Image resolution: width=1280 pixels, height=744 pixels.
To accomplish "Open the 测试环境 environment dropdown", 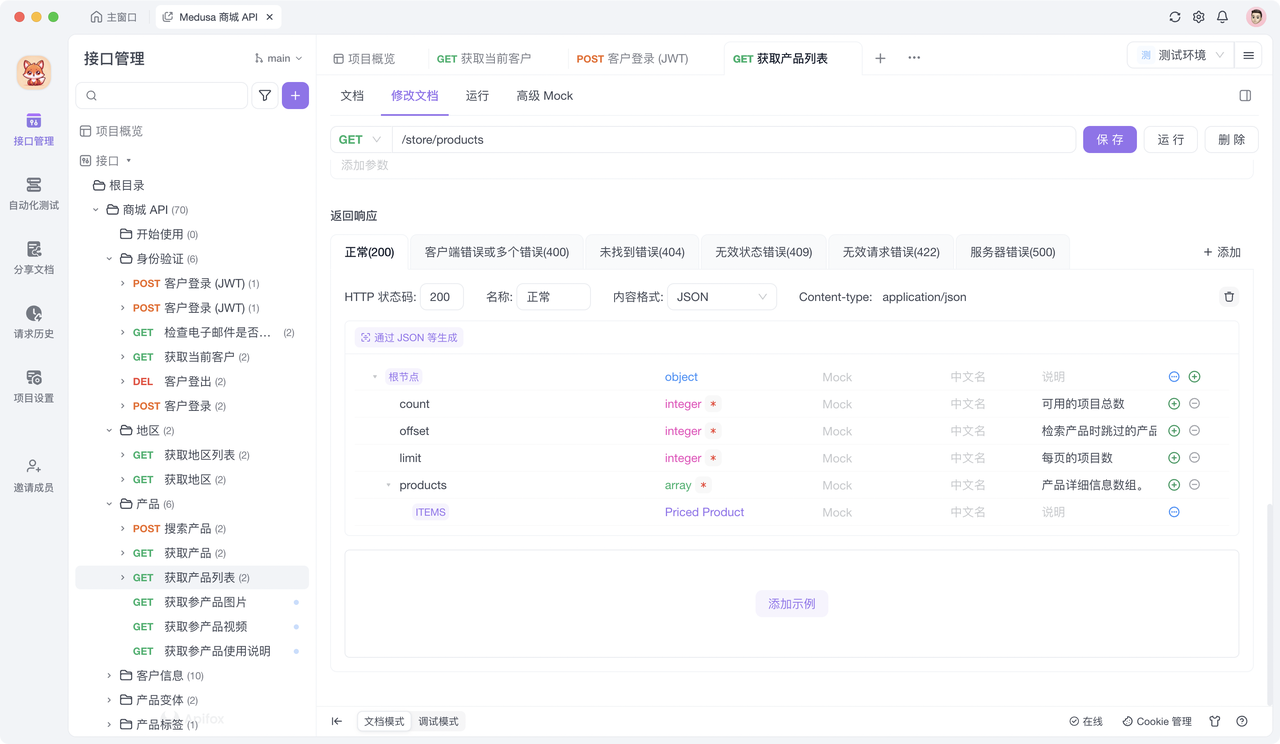I will pyautogui.click(x=1180, y=56).
